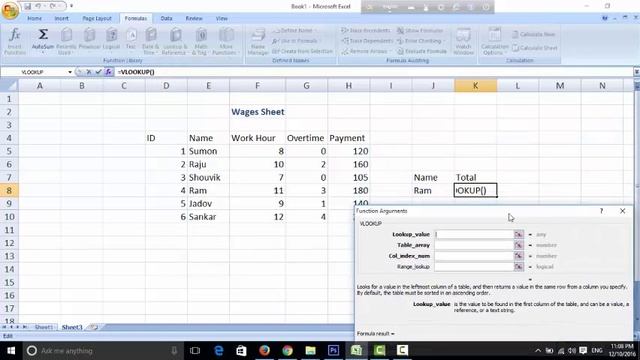Click Table_array range selector icon
The height and width of the screenshot is (360, 640).
coord(518,245)
